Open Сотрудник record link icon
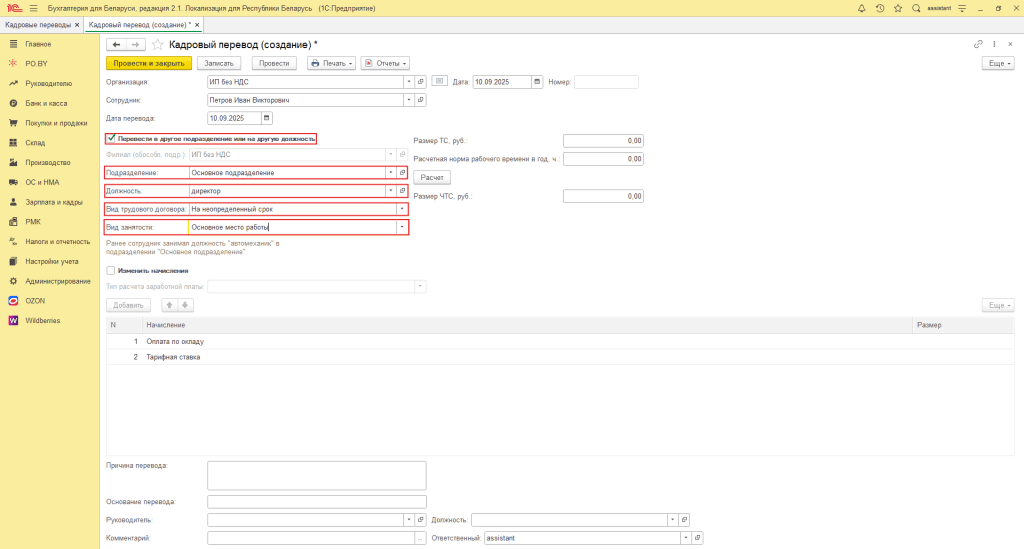This screenshot has width=1024, height=549. pos(421,100)
